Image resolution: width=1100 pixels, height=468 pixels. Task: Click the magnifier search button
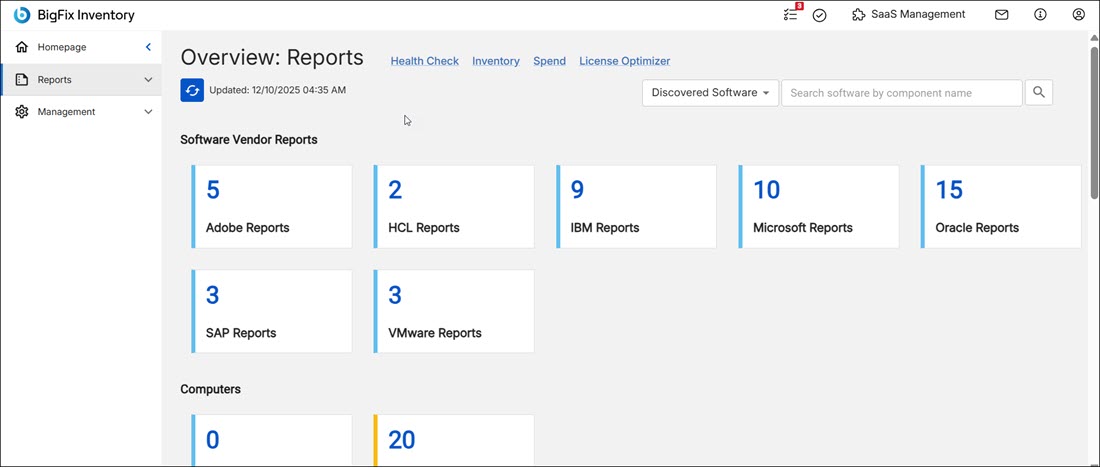pos(1039,93)
